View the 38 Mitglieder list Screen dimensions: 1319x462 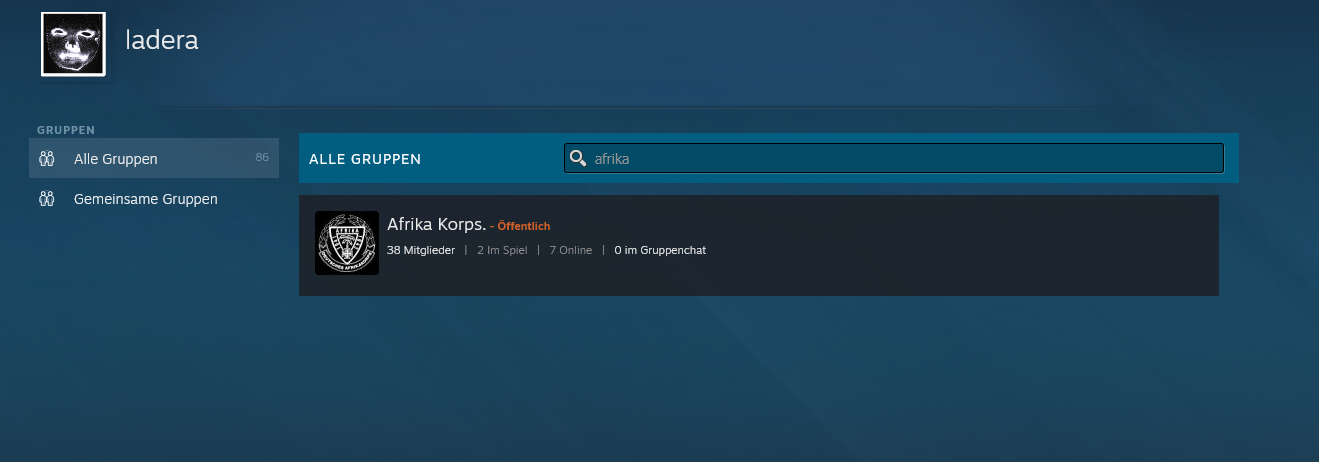(x=421, y=250)
